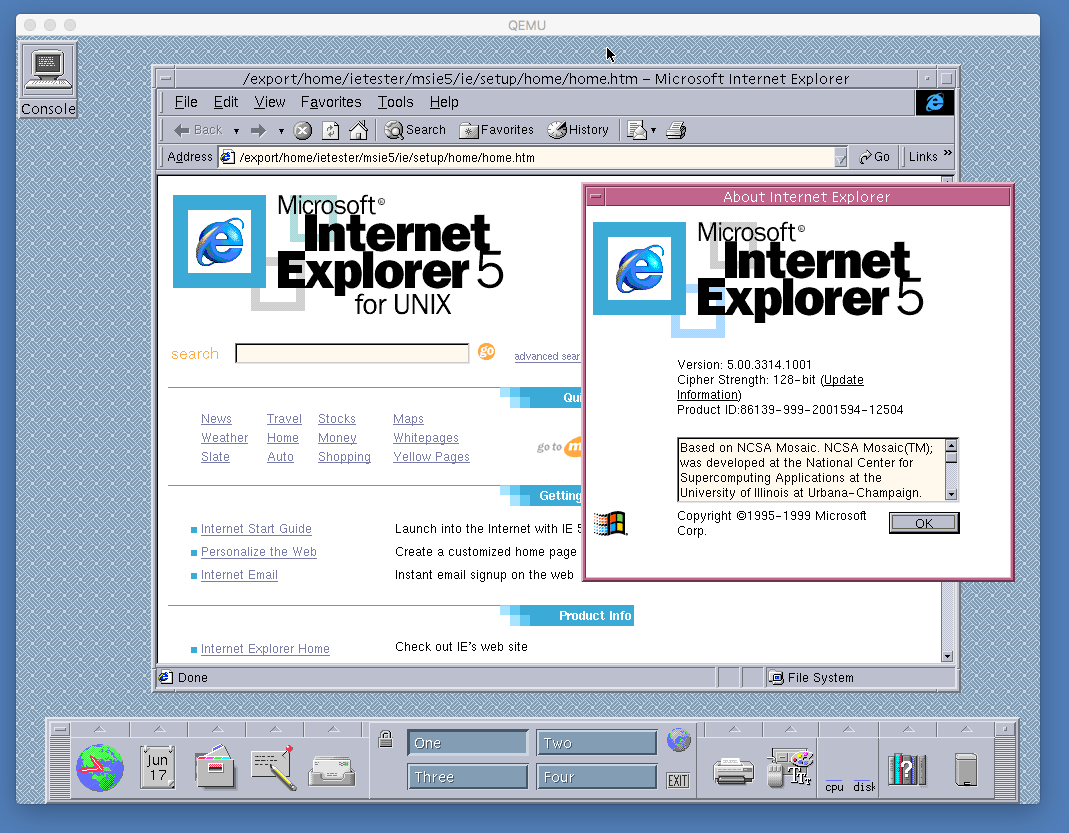Screen dimensions: 1069x833
Task: Open the View menu
Action: tap(269, 102)
